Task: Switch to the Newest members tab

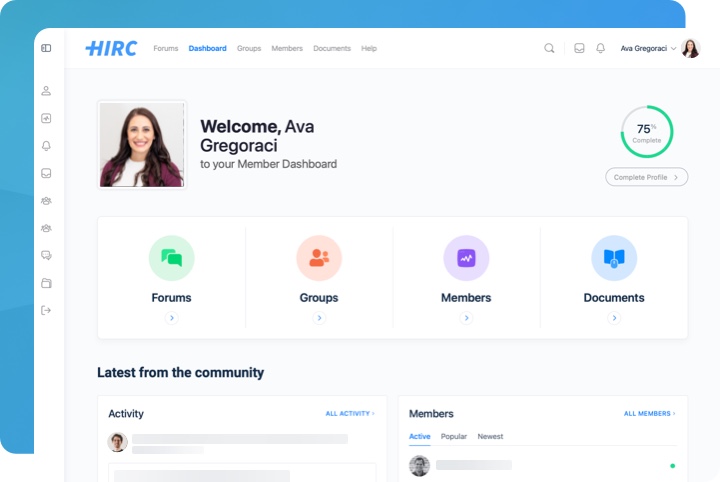Action: point(490,437)
